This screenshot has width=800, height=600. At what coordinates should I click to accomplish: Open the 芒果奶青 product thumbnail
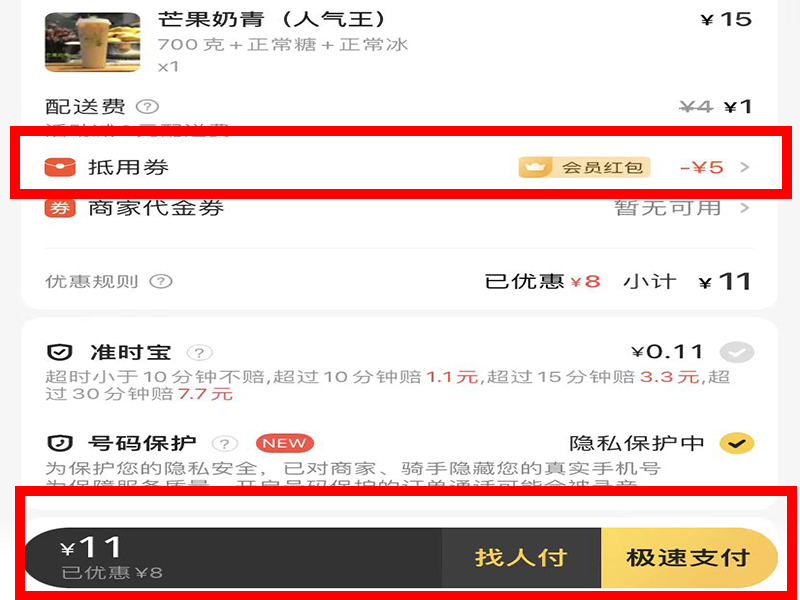(x=93, y=42)
